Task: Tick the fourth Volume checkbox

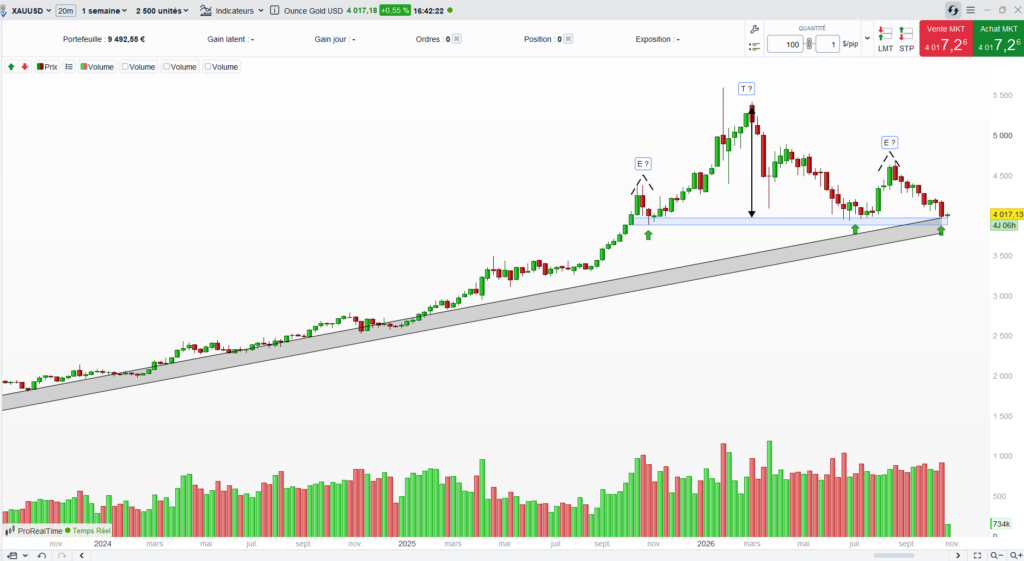Action: [208, 67]
